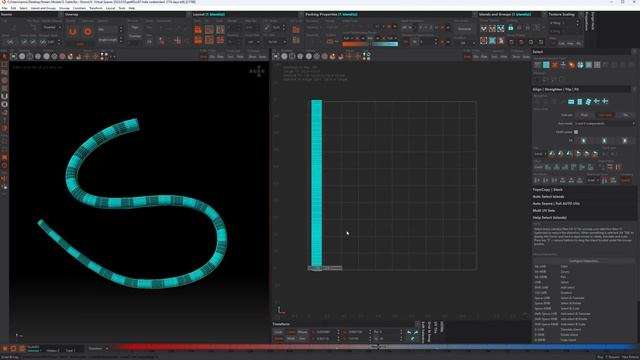Click the red icon in Islands and Groups bottom row
The image size is (640, 360).
click(484, 41)
